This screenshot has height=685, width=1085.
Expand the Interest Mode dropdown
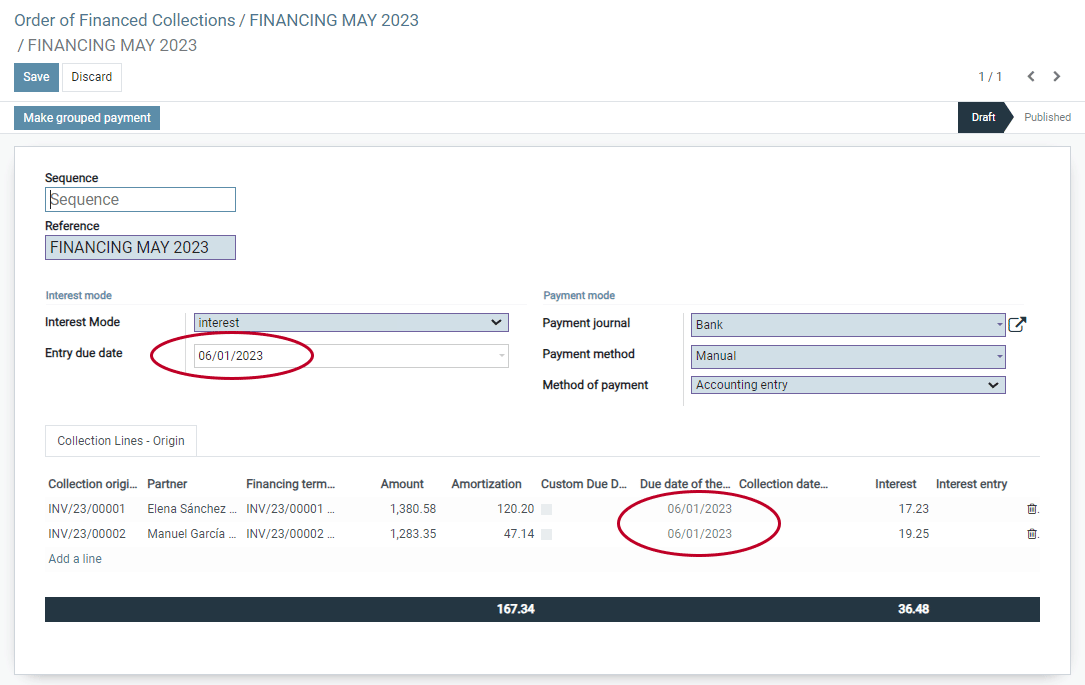(x=351, y=323)
